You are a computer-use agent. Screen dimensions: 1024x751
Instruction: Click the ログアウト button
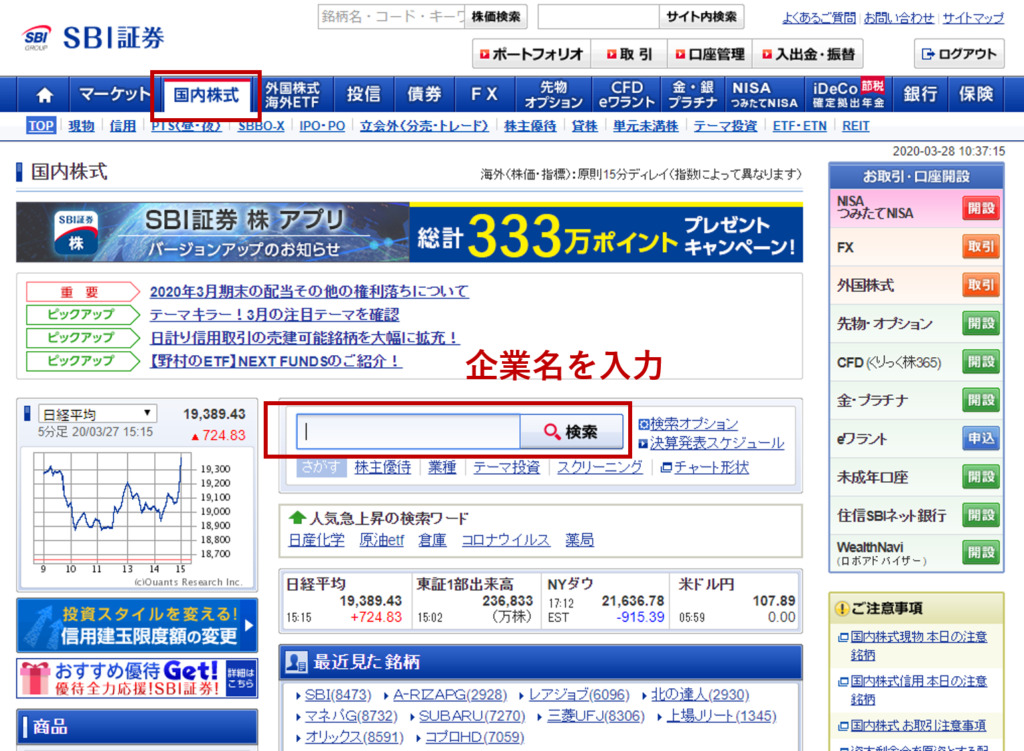[x=959, y=54]
